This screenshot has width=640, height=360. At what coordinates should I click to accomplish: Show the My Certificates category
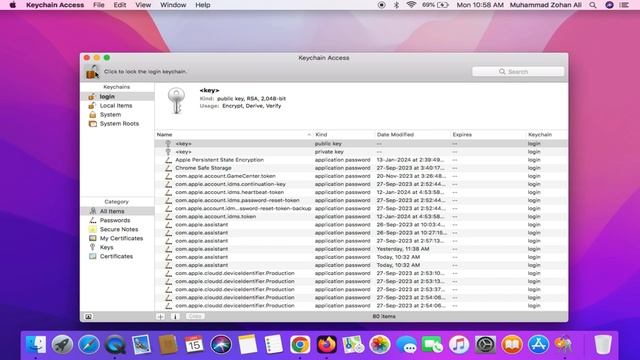pos(117,238)
